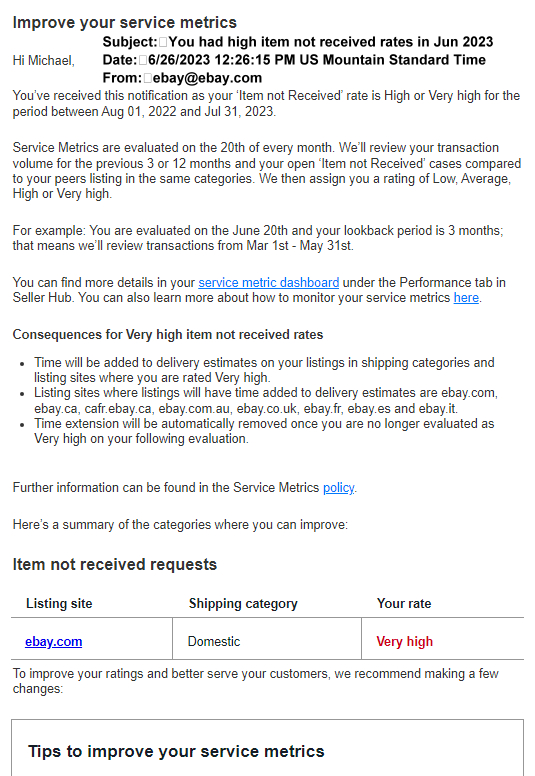Click the 'Improve your service metrics' heading
Image resolution: width=535 pixels, height=776 pixels.
click(125, 22)
